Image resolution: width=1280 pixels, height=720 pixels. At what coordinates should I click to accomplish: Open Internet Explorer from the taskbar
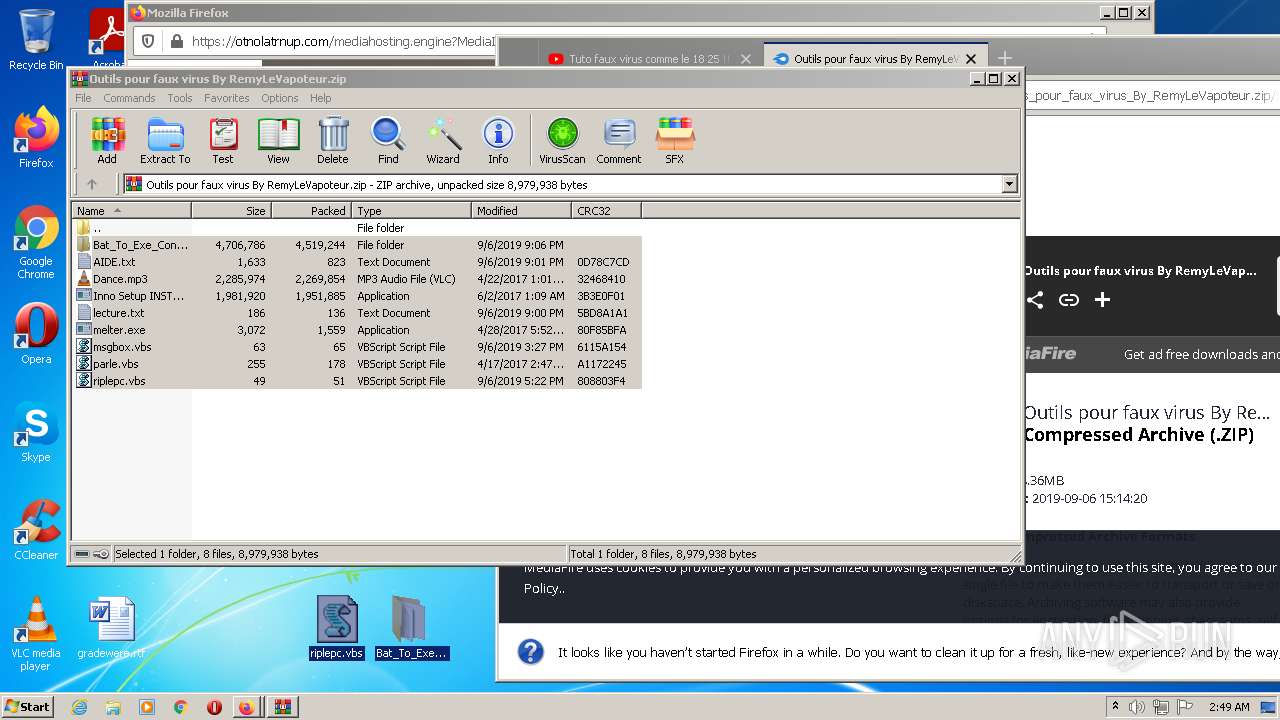[79, 707]
